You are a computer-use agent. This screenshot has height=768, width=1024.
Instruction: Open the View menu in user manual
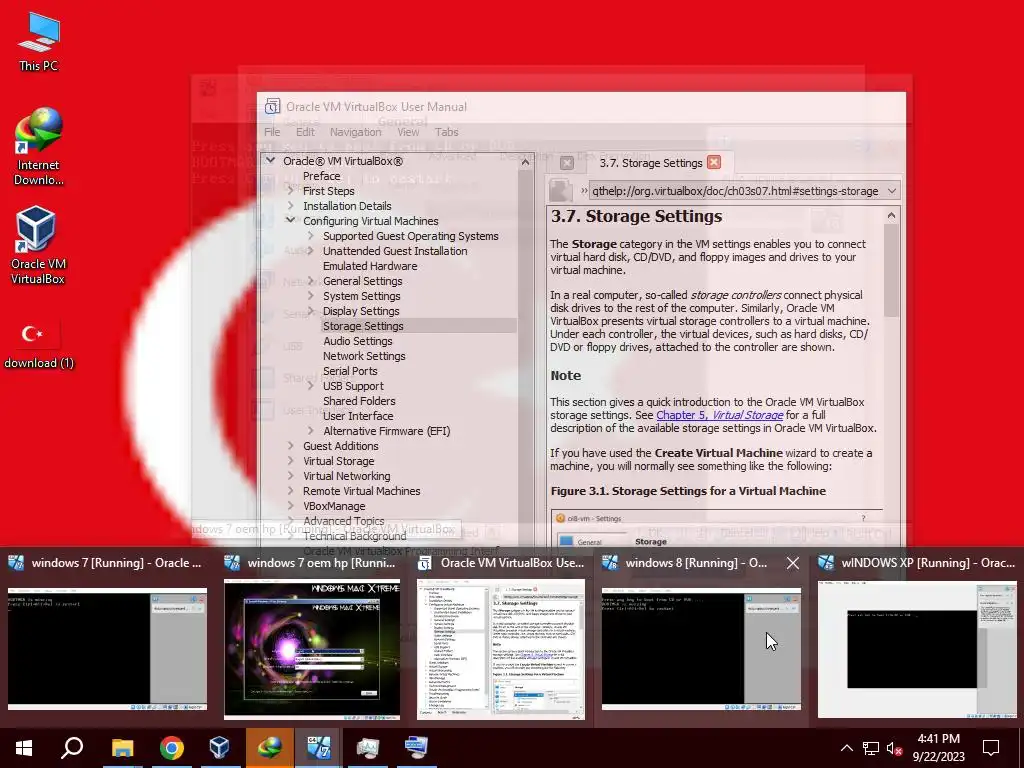[x=408, y=132]
